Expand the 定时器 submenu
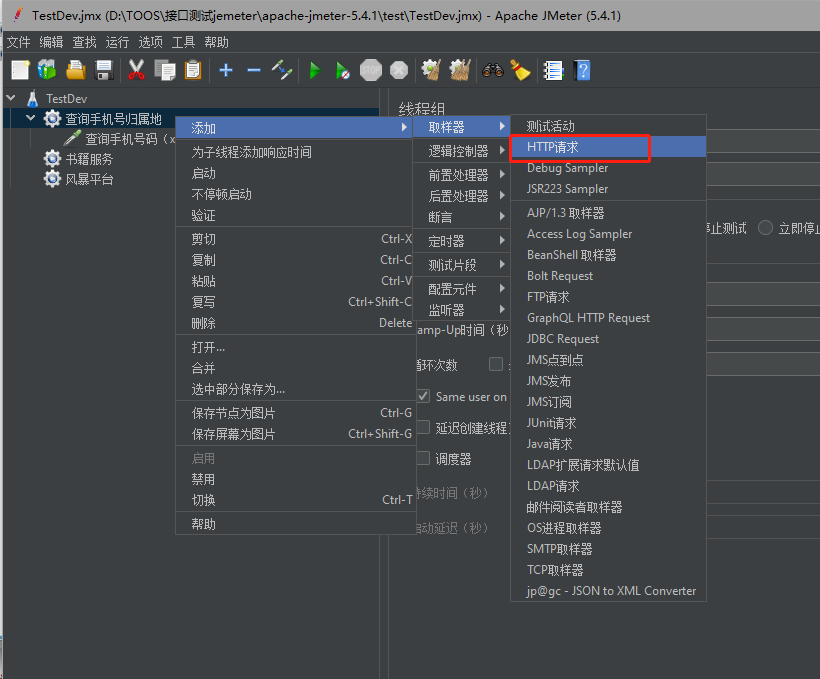Screen dimensions: 820x679 461,241
